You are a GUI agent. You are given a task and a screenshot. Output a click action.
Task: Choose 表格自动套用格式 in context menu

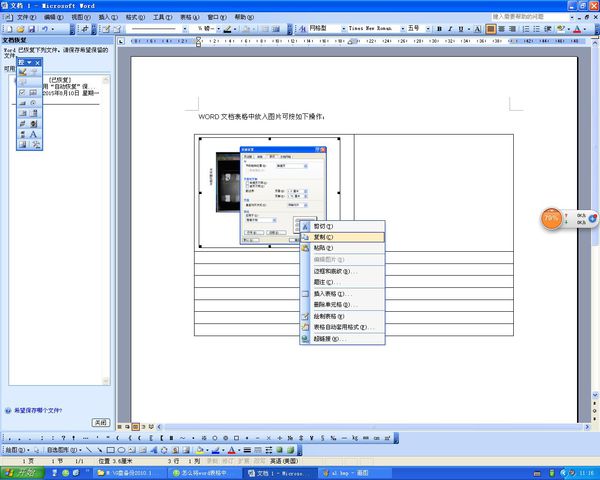[342, 327]
